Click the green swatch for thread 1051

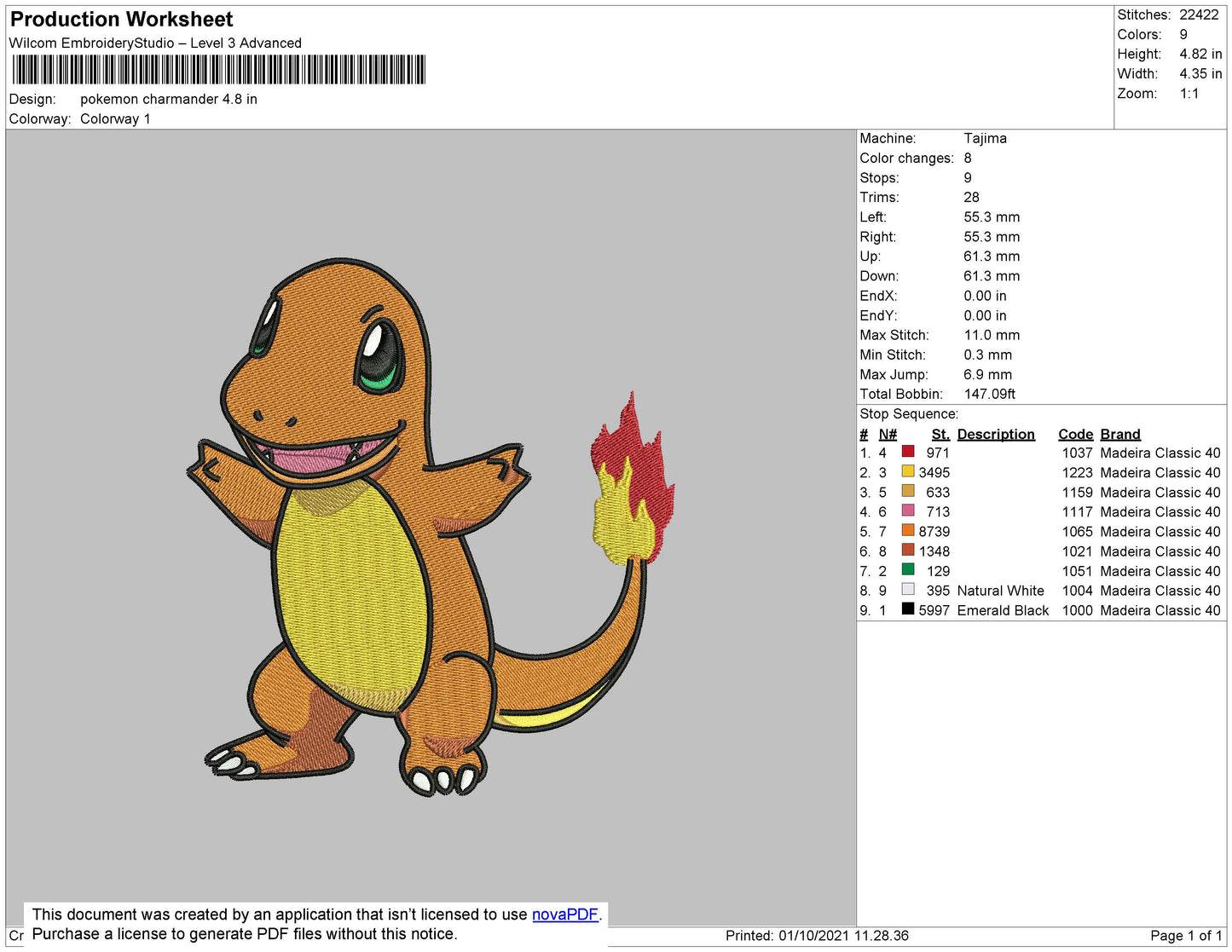click(x=908, y=569)
